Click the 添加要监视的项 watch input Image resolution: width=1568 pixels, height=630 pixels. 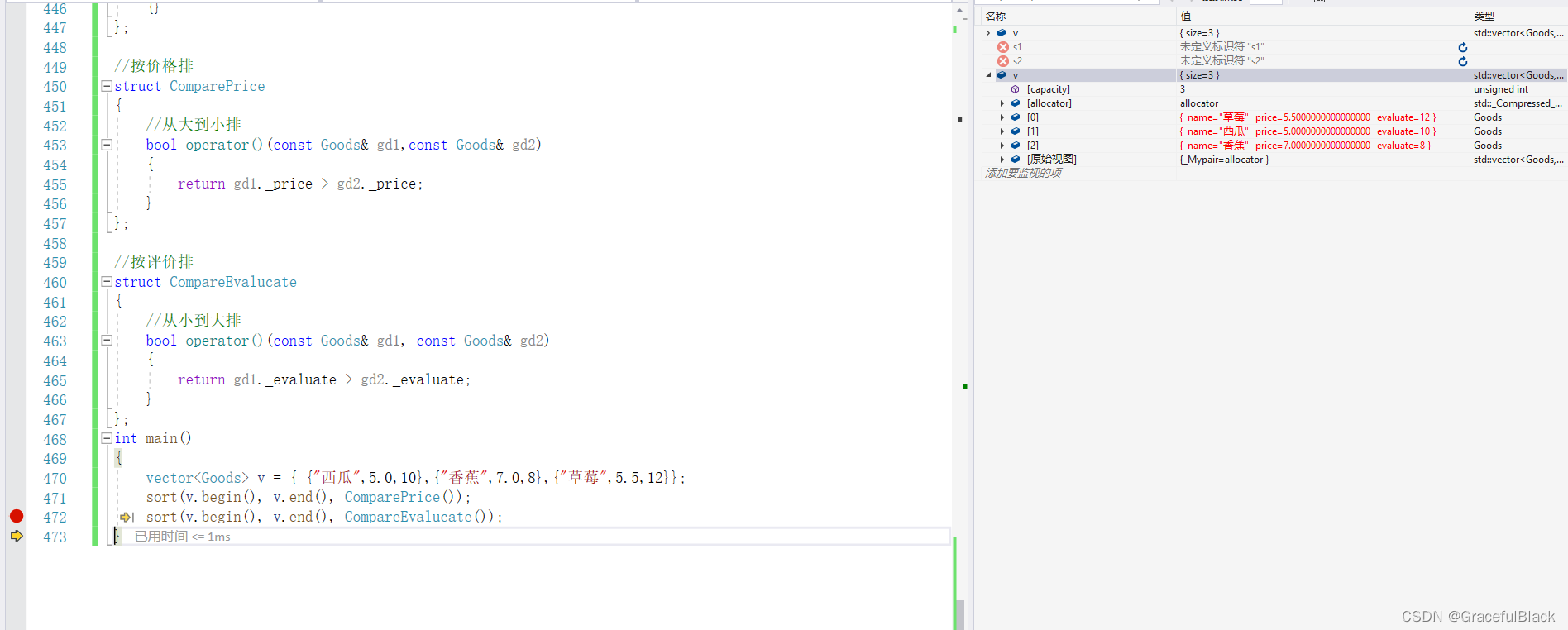click(1024, 173)
